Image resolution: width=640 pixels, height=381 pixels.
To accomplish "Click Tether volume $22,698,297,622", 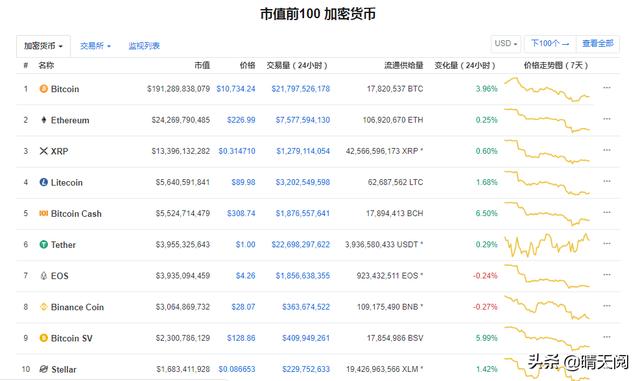I will click(x=300, y=245).
